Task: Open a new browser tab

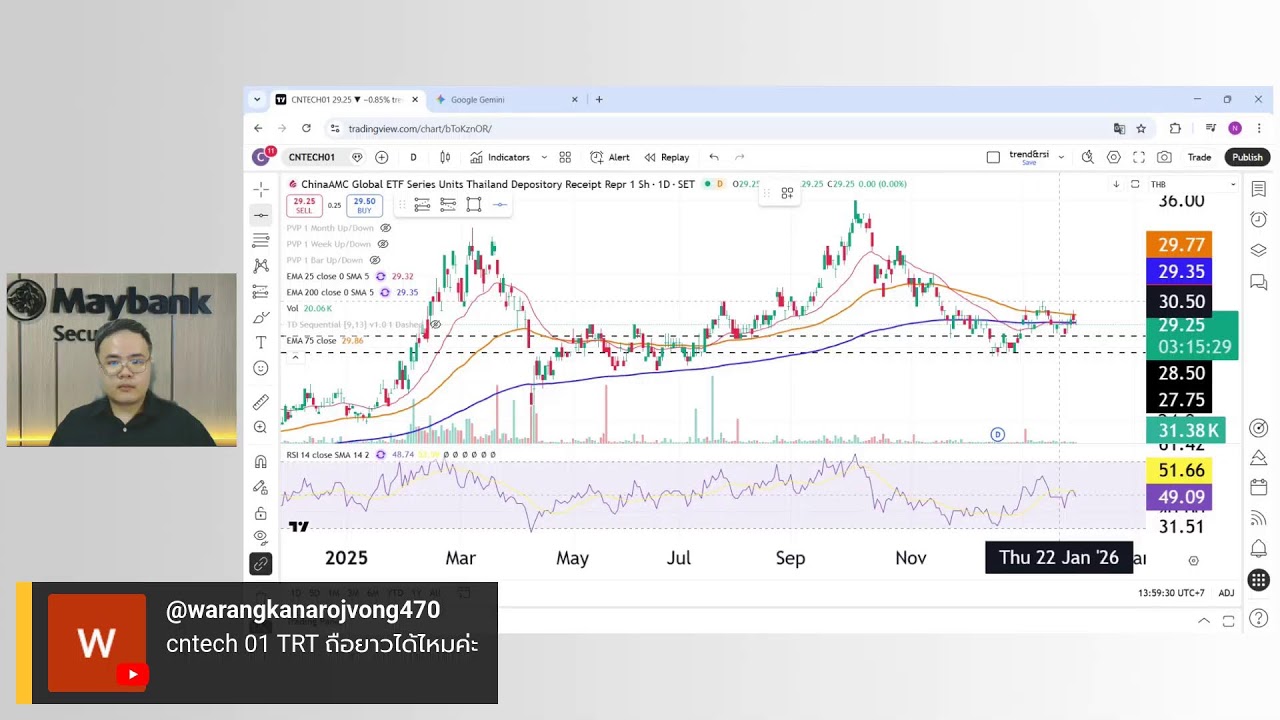Action: [x=599, y=99]
